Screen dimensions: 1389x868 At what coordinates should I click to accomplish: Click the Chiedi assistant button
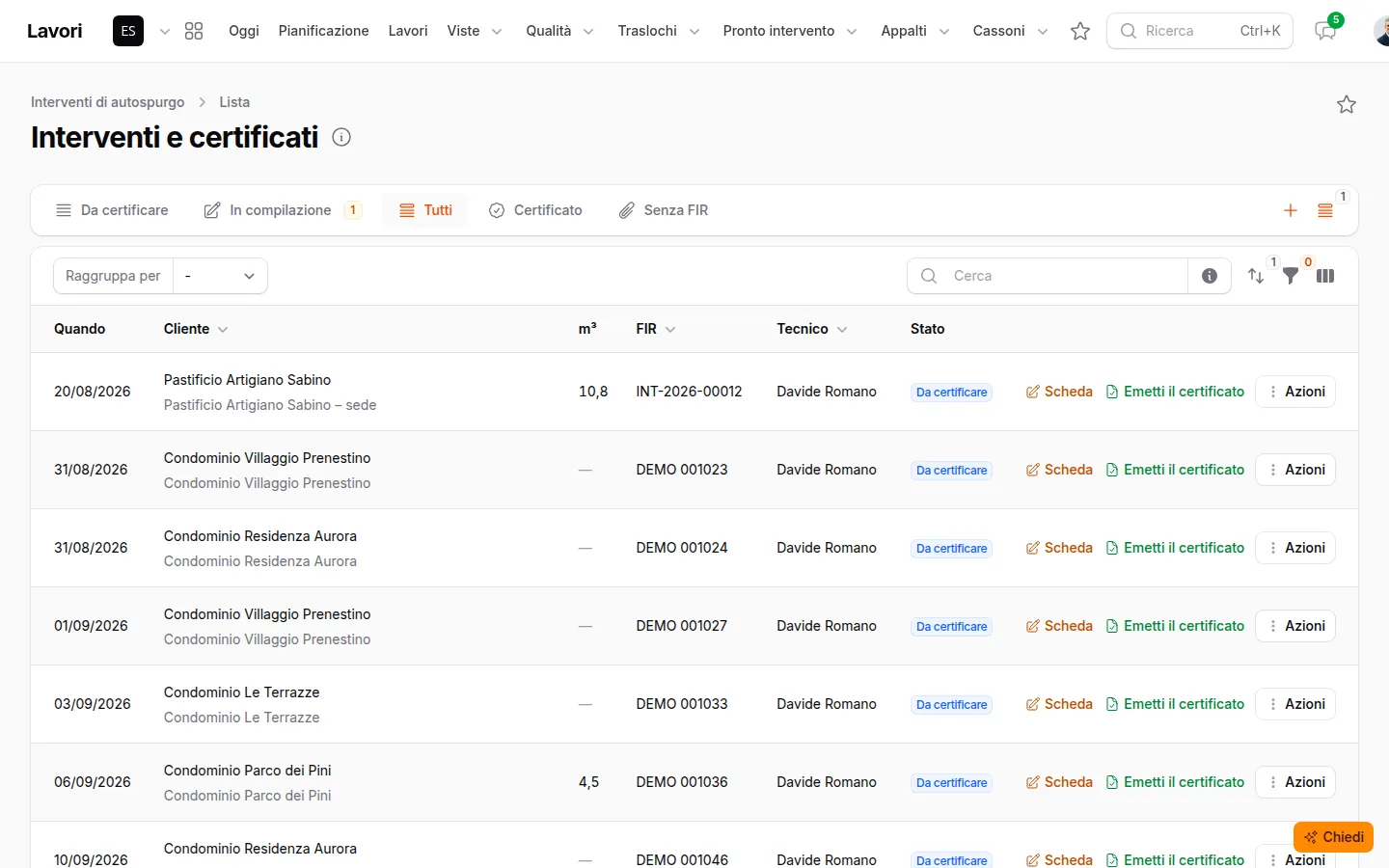(x=1333, y=837)
